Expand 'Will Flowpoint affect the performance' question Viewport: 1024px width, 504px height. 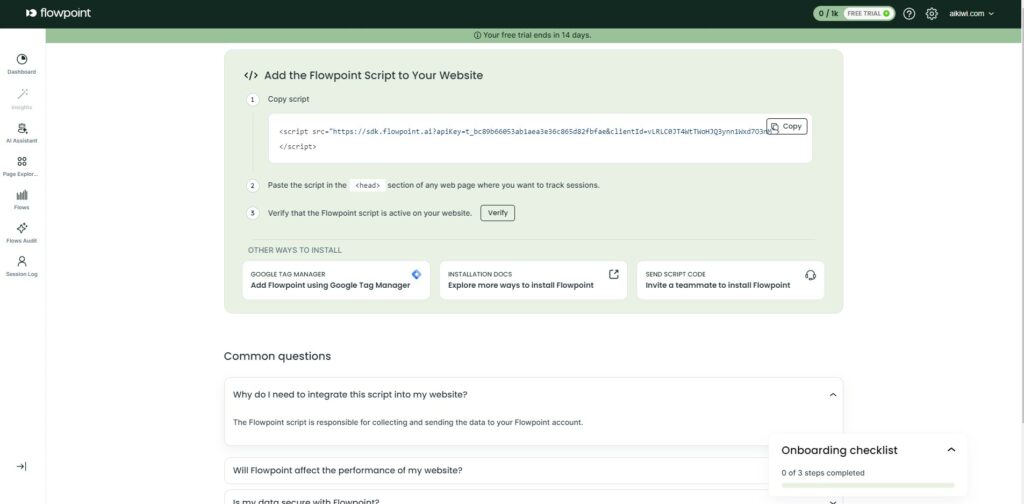534,470
